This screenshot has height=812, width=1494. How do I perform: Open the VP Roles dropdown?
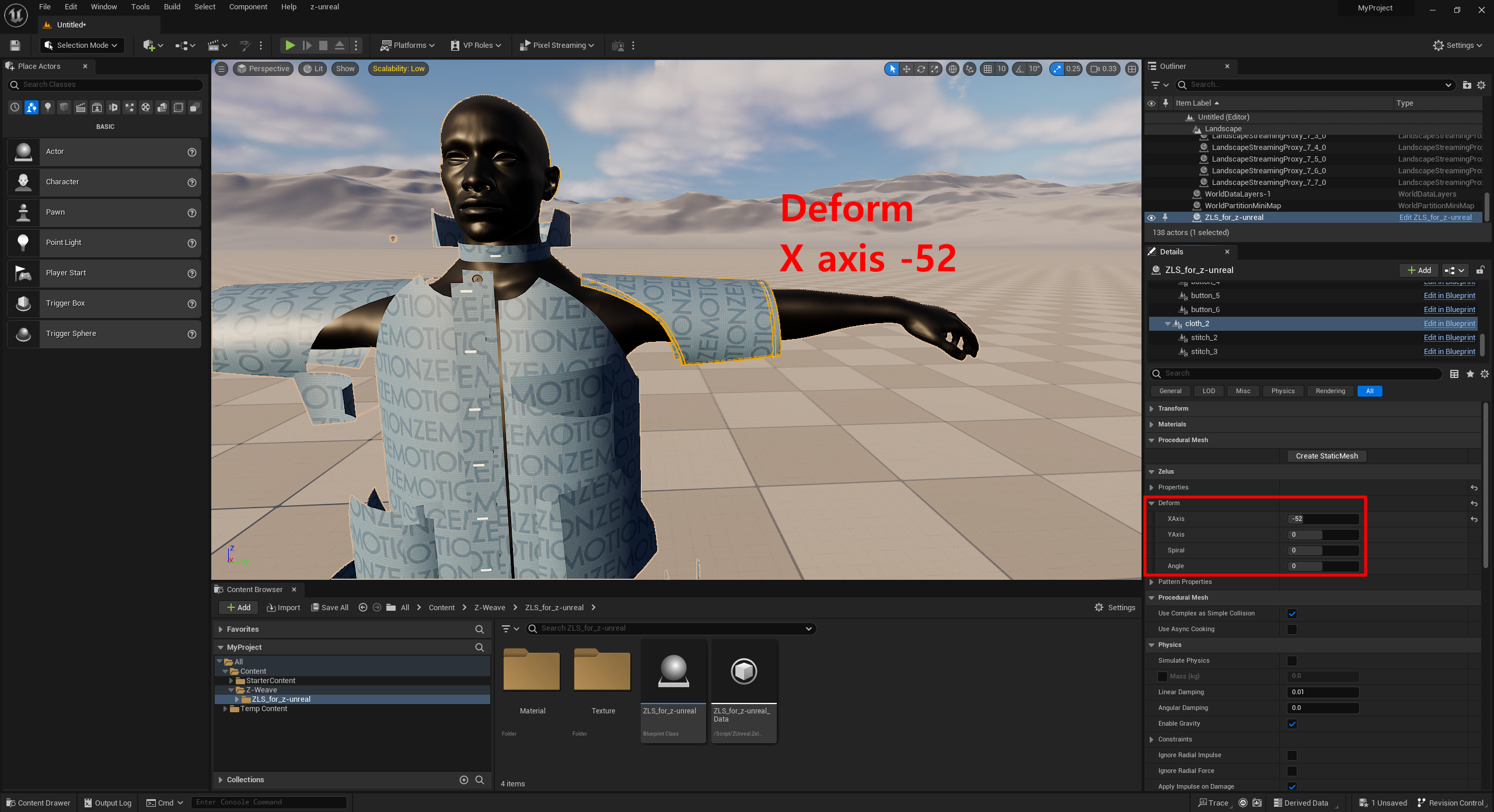pos(476,45)
